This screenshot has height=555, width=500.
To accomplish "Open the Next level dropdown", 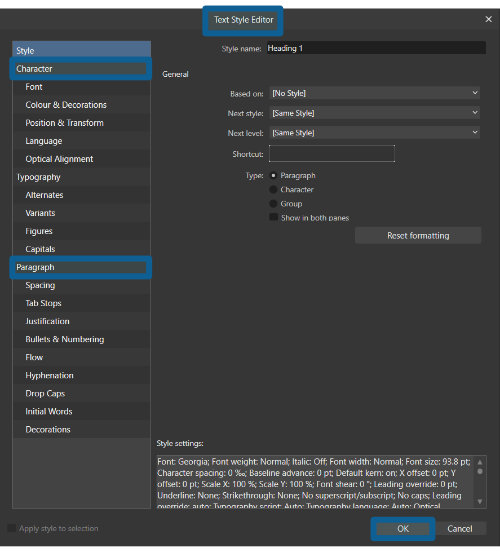I will 374,133.
